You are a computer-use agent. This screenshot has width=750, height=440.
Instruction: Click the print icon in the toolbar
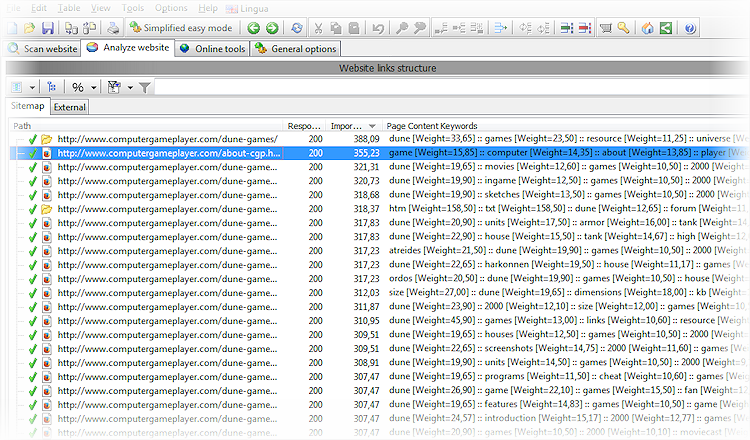tap(113, 28)
